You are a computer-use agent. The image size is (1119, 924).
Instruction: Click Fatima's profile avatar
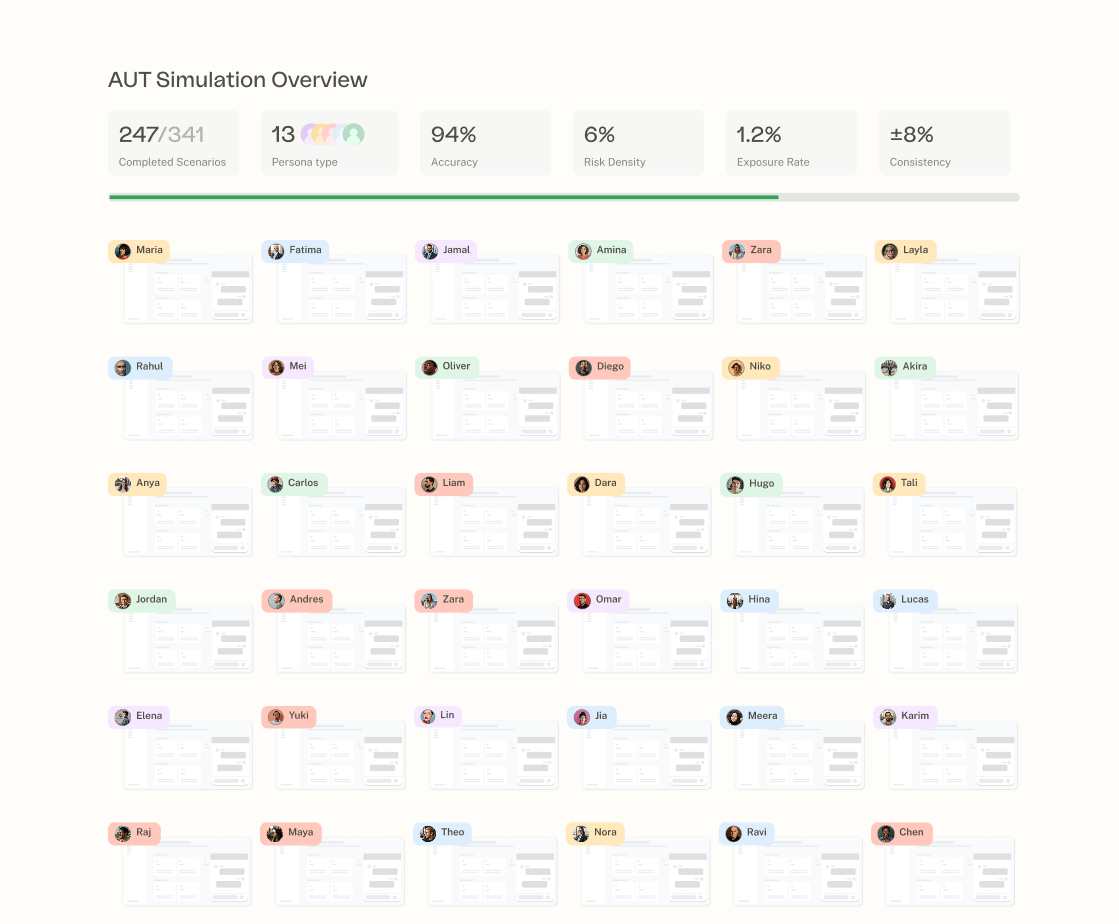(276, 251)
